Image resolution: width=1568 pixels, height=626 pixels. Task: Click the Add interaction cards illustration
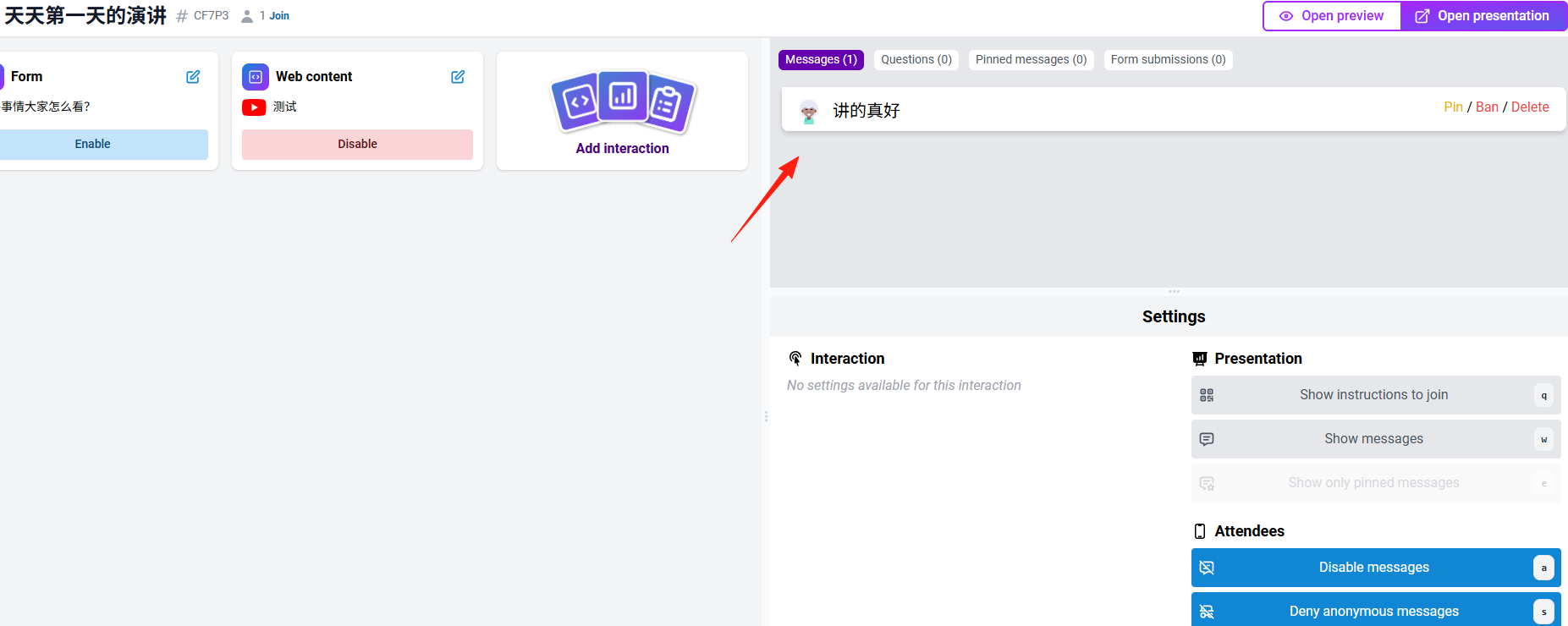623,102
